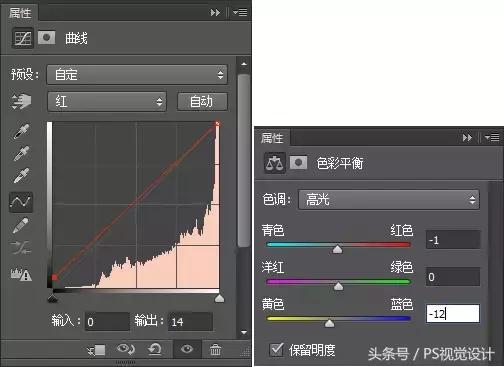Click the histogram clipping warning icon
The image size is (504, 367).
click(21, 274)
